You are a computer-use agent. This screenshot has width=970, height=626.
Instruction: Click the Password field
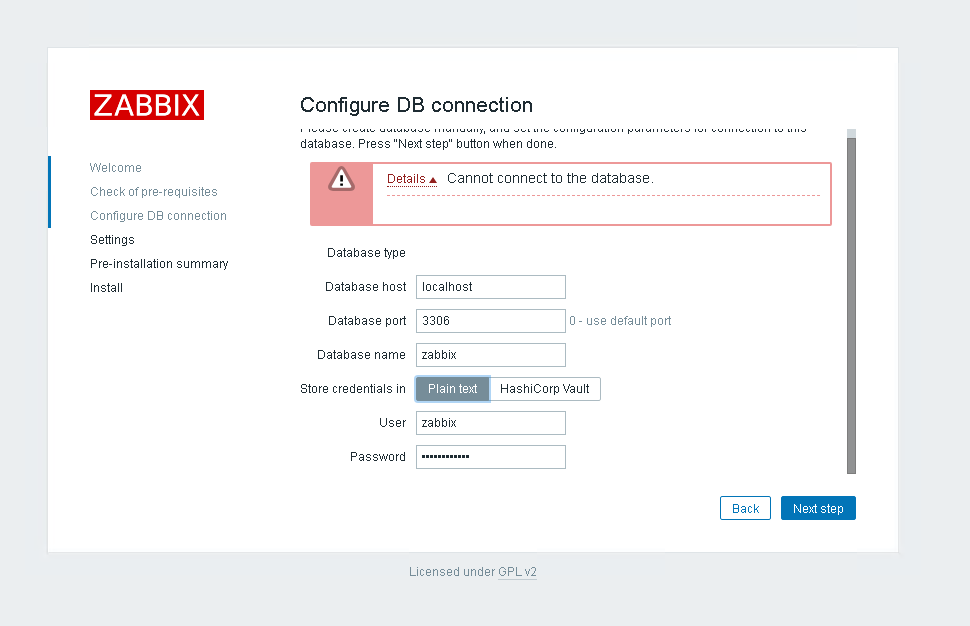click(490, 457)
